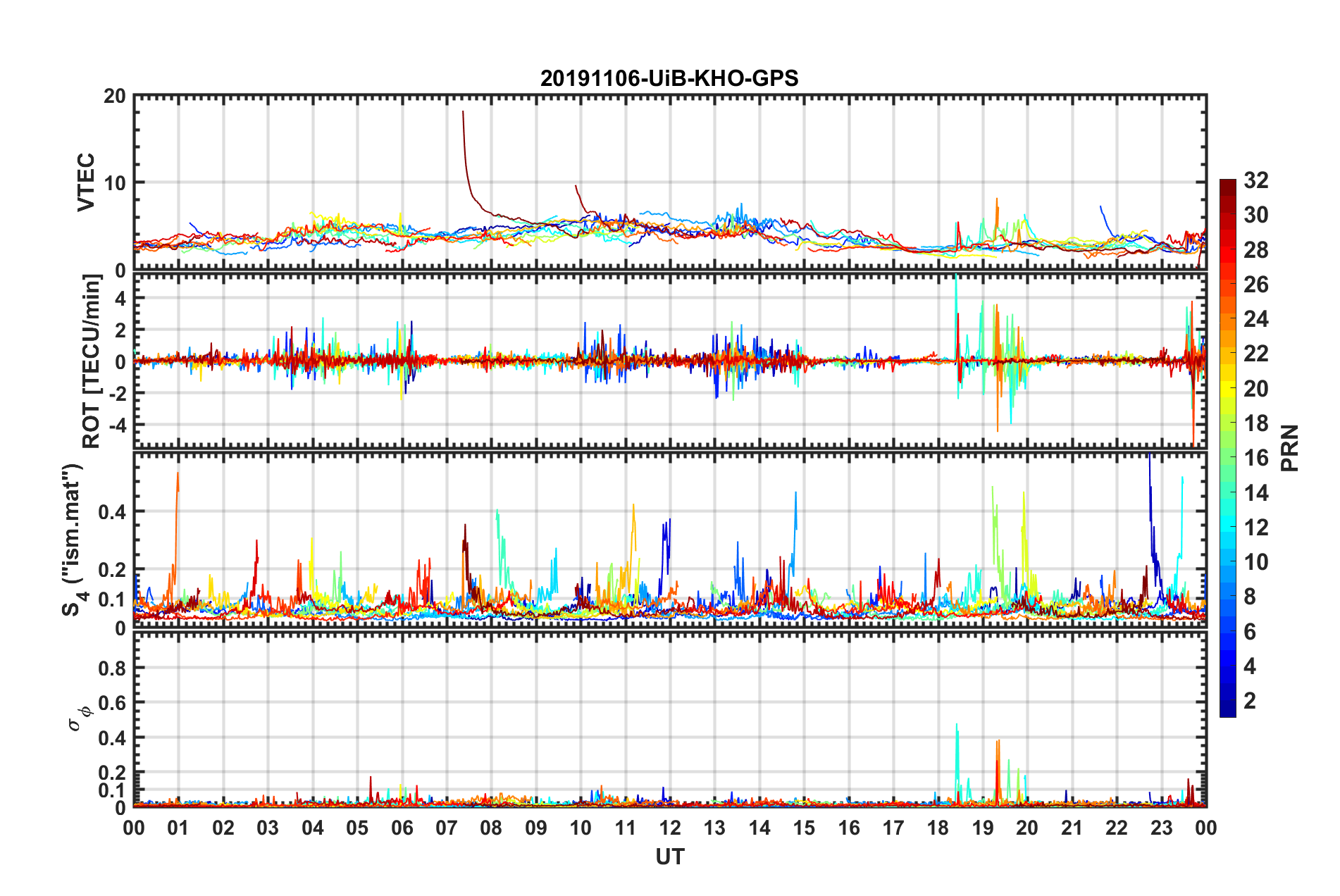Screen dimensions: 1340x896
Task: Select VTEC y-axis tick label 10
Action: click(114, 182)
